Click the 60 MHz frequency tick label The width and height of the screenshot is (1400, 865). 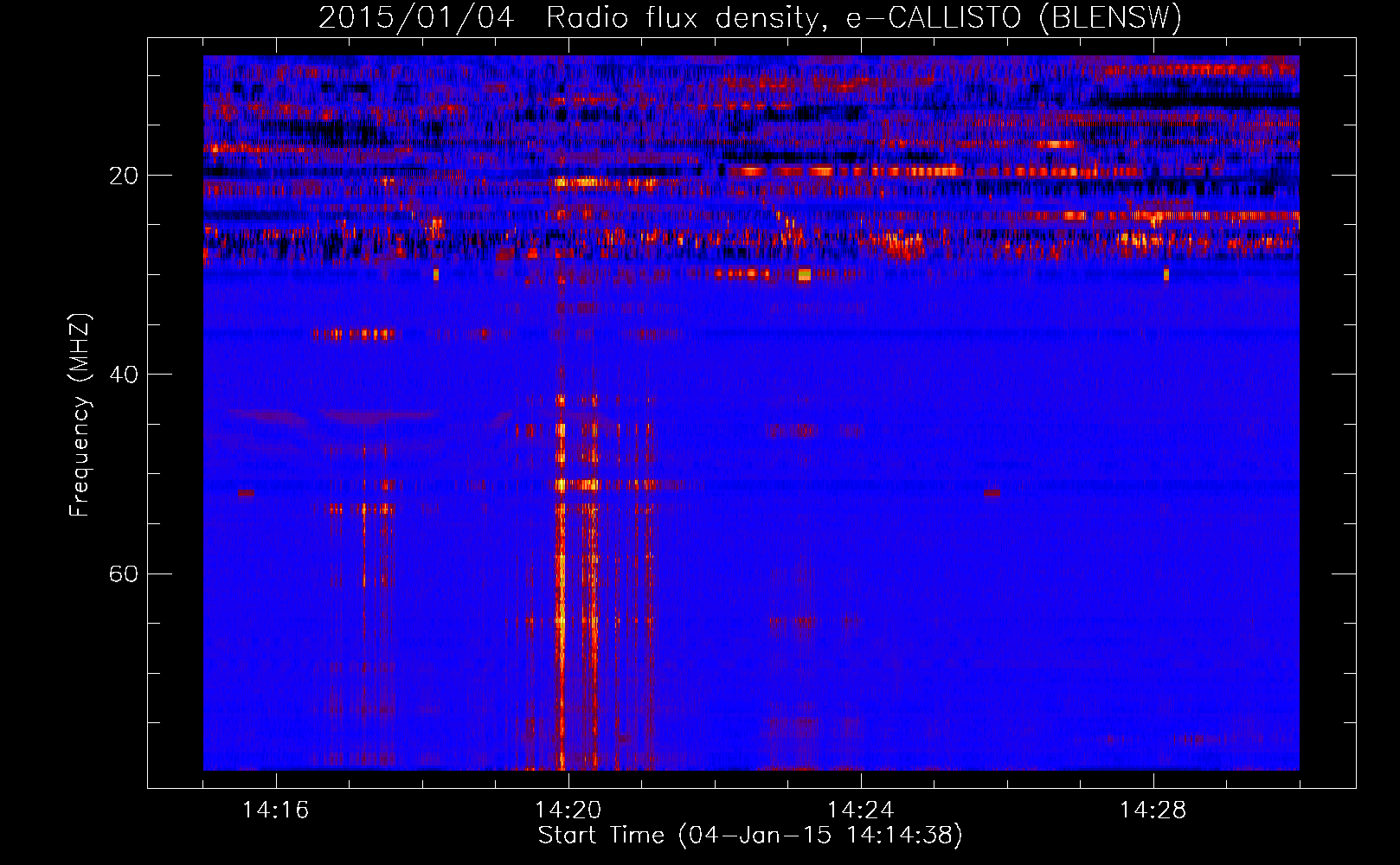[124, 573]
